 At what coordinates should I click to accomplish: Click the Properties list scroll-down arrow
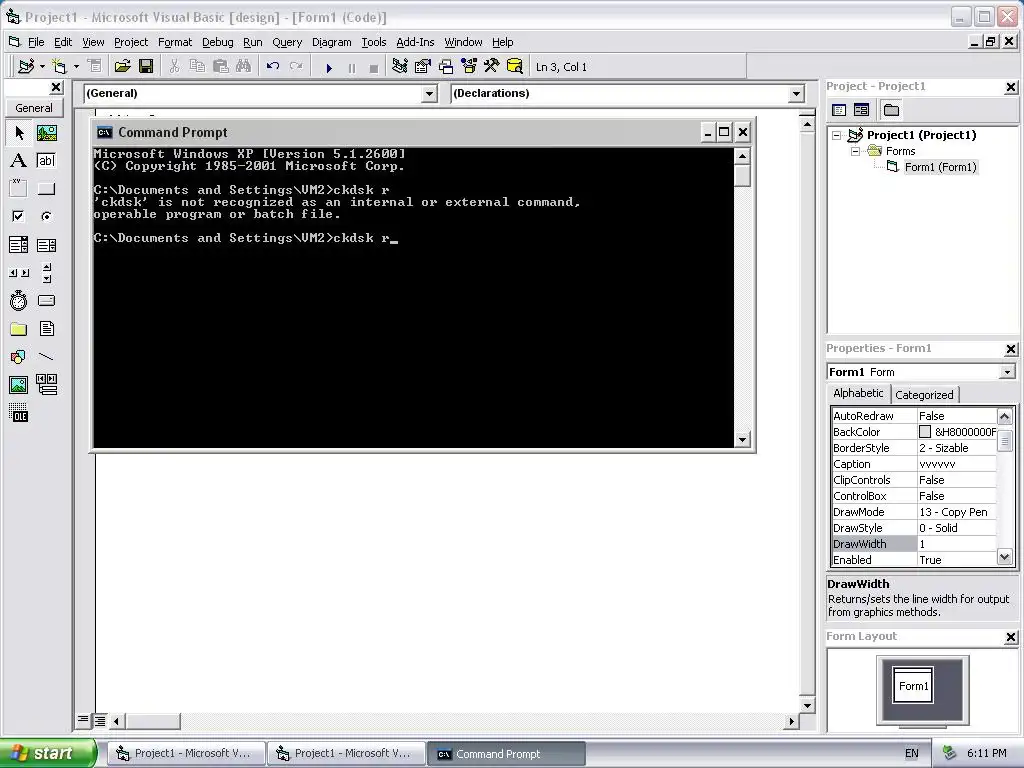point(1004,557)
